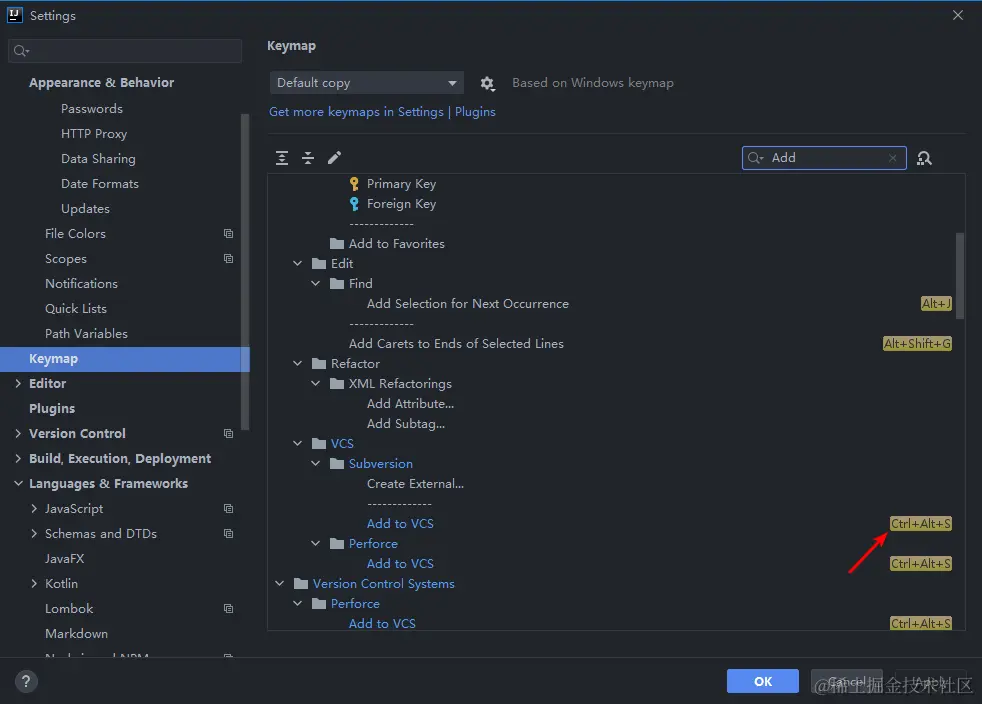Expand the JavaScript settings node
This screenshot has width=982, height=704.
coord(34,509)
